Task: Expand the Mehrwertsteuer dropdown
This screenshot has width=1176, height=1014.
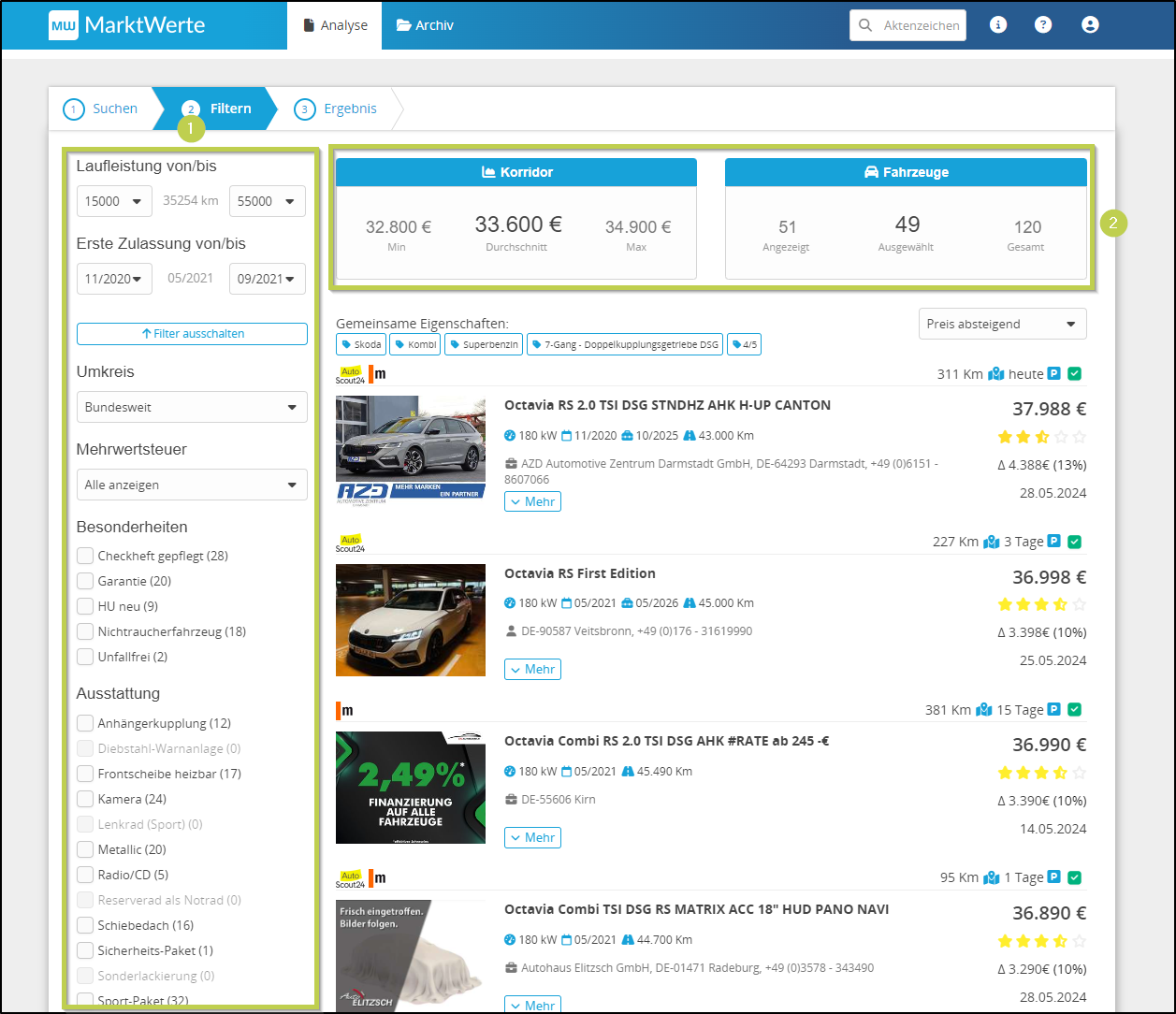Action: pyautogui.click(x=192, y=485)
